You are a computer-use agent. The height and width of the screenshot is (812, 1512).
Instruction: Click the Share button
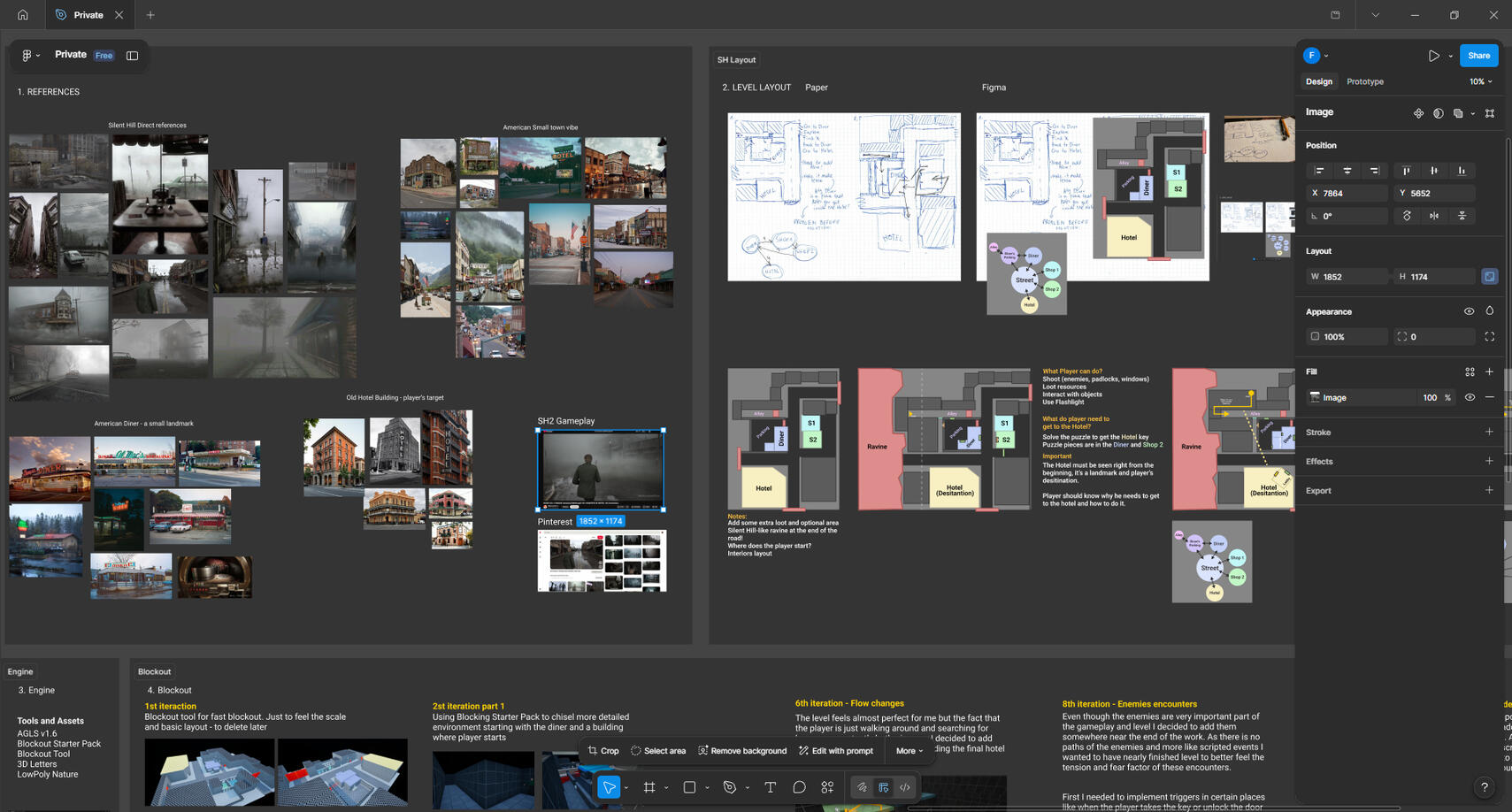click(1478, 55)
